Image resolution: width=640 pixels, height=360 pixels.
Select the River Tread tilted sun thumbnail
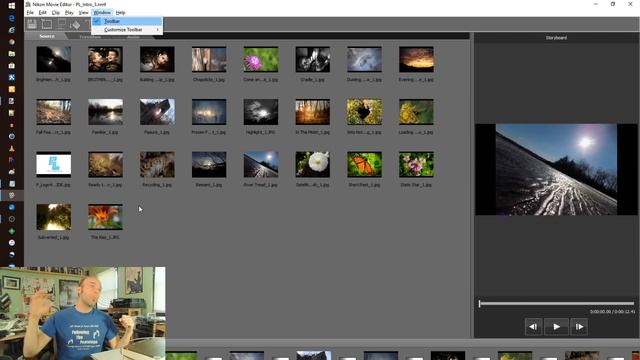coord(261,164)
